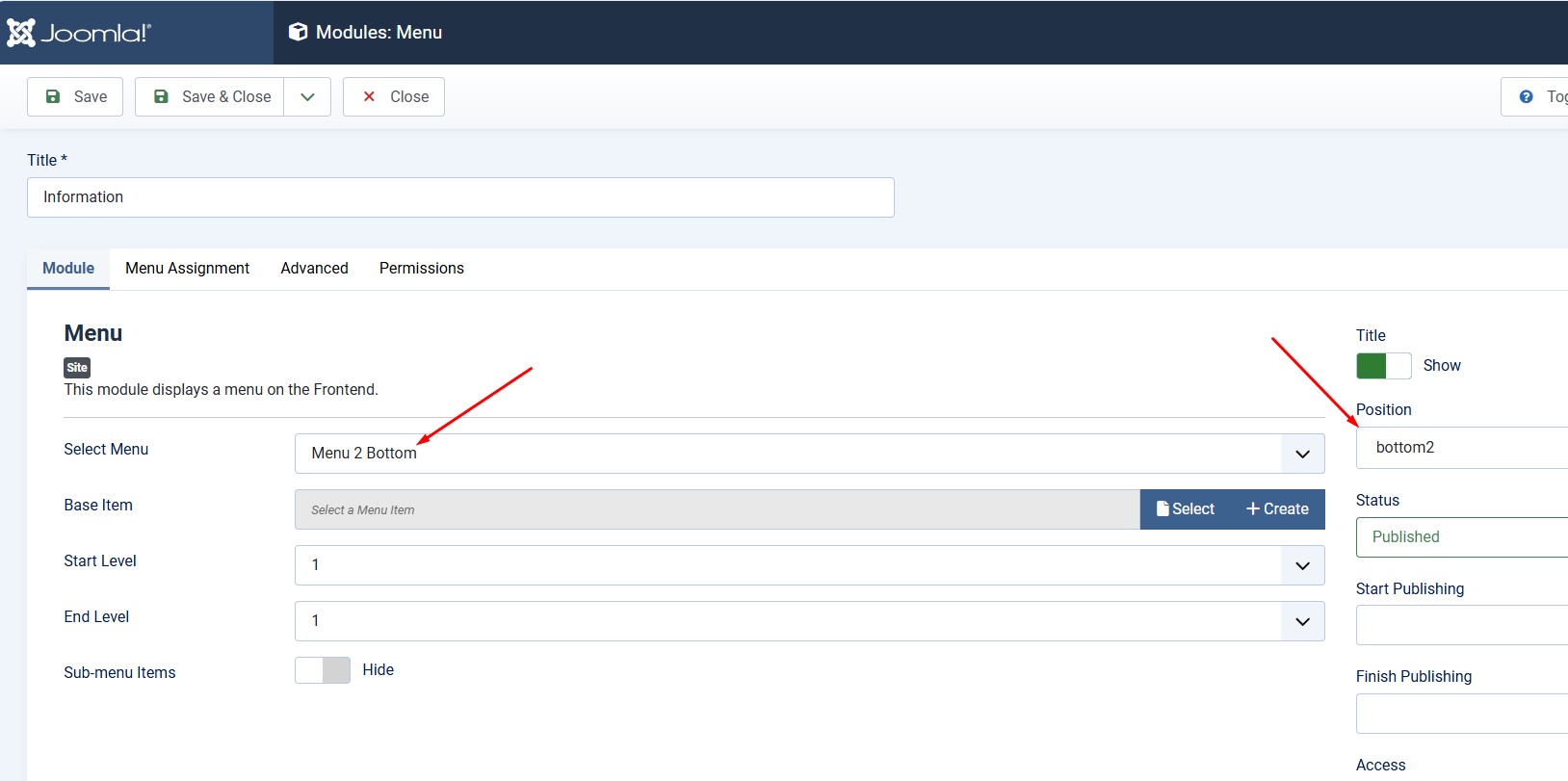The width and height of the screenshot is (1568, 781).
Task: Switch to the Menu Assignment tab
Action: pos(187,269)
